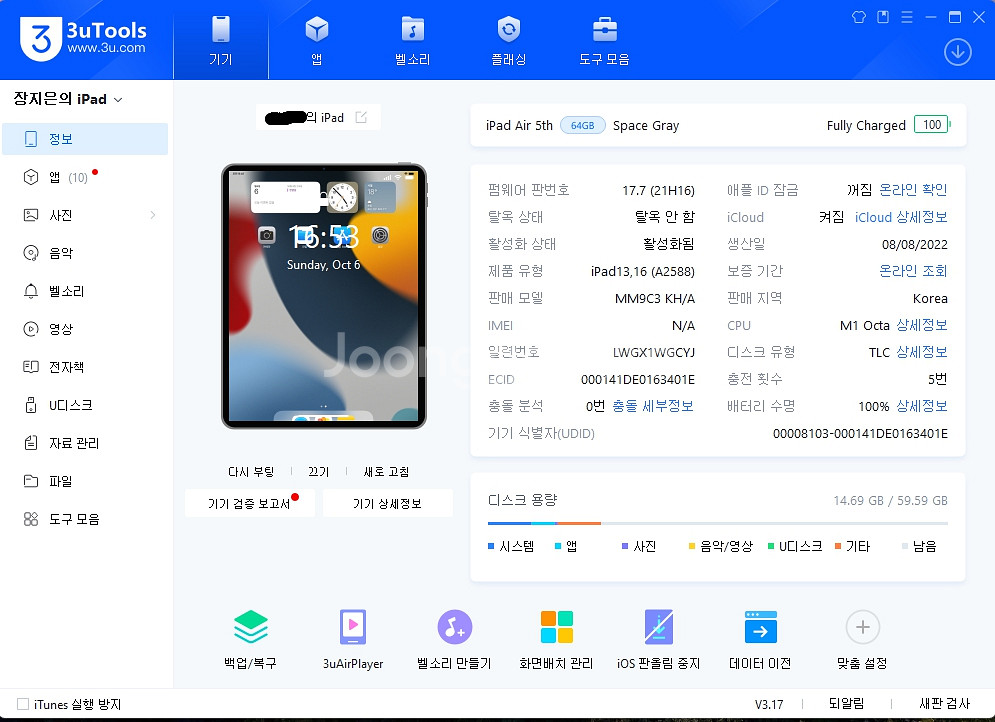
Task: Open 화면배치 관리 icon
Action: [557, 627]
